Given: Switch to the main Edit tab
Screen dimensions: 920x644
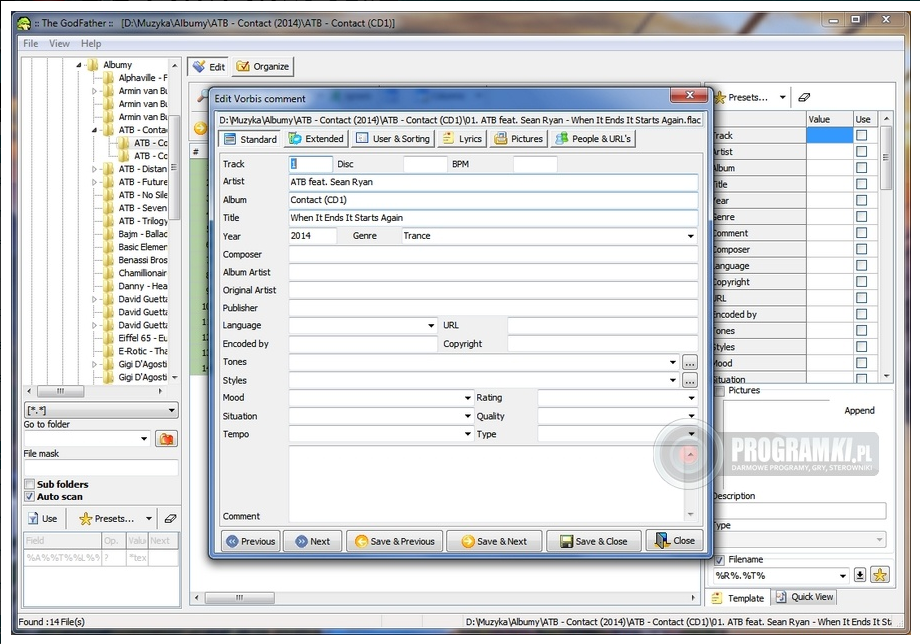Looking at the screenshot, I should (x=209, y=66).
